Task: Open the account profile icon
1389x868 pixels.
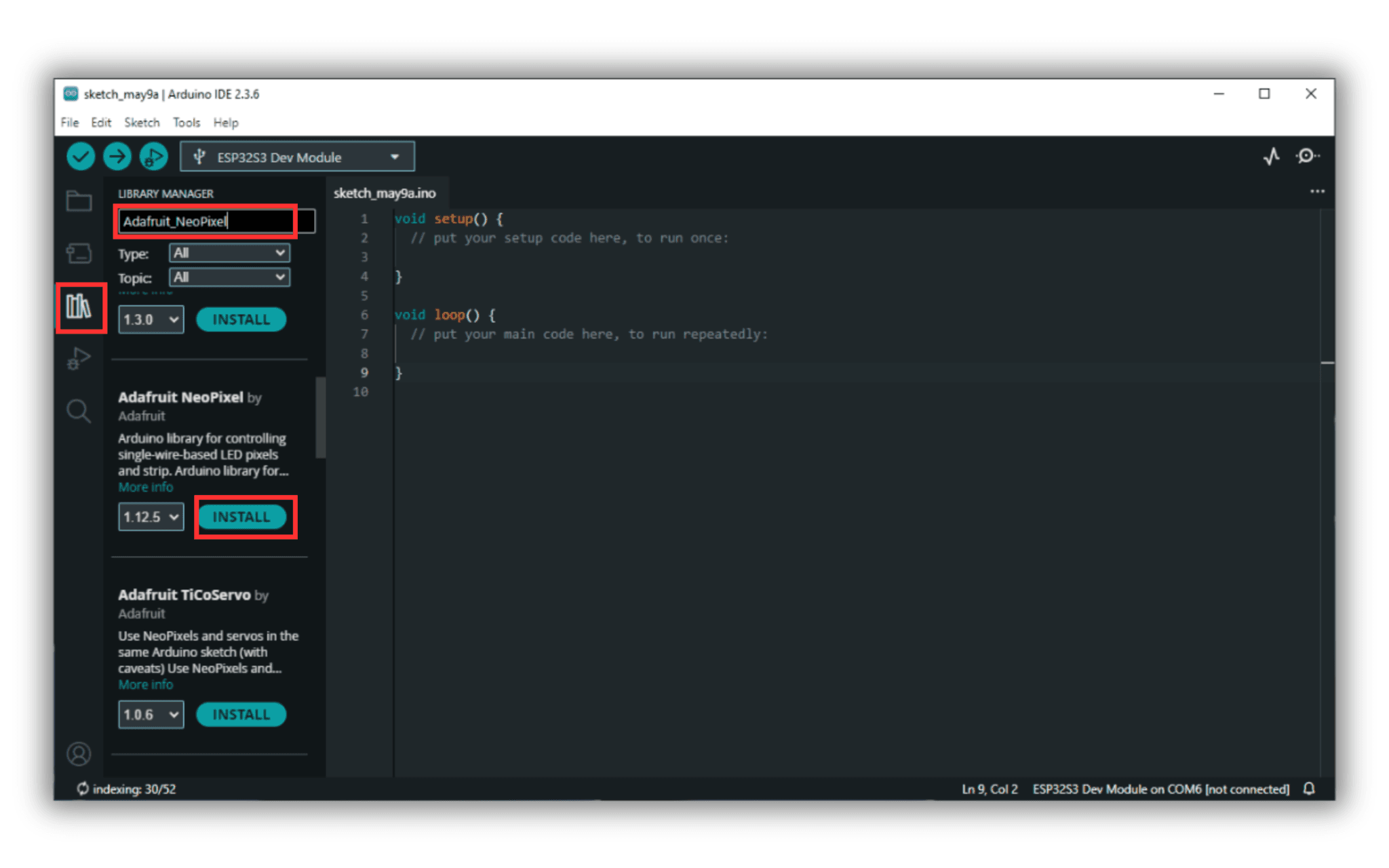Action: pyautogui.click(x=79, y=753)
